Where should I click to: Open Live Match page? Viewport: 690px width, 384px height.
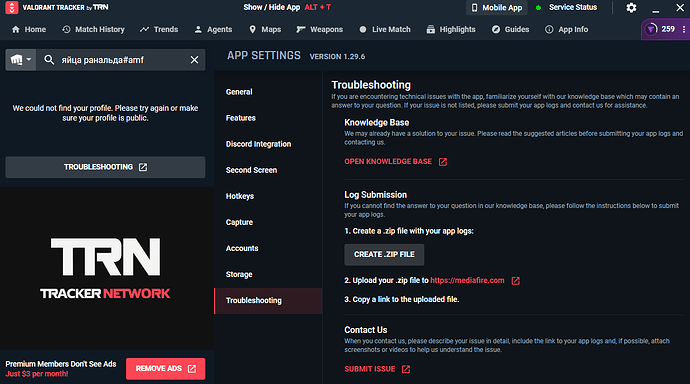385,29
